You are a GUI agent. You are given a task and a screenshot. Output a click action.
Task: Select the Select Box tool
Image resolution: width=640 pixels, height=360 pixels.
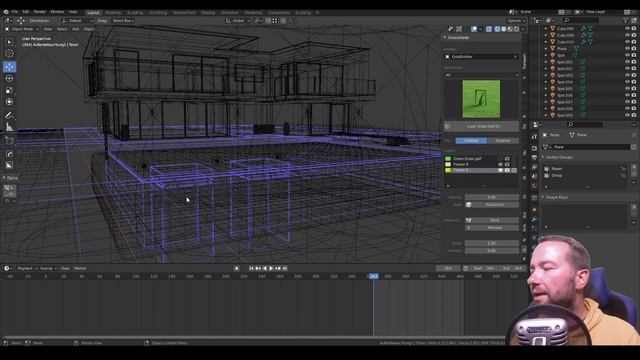[x=9, y=42]
